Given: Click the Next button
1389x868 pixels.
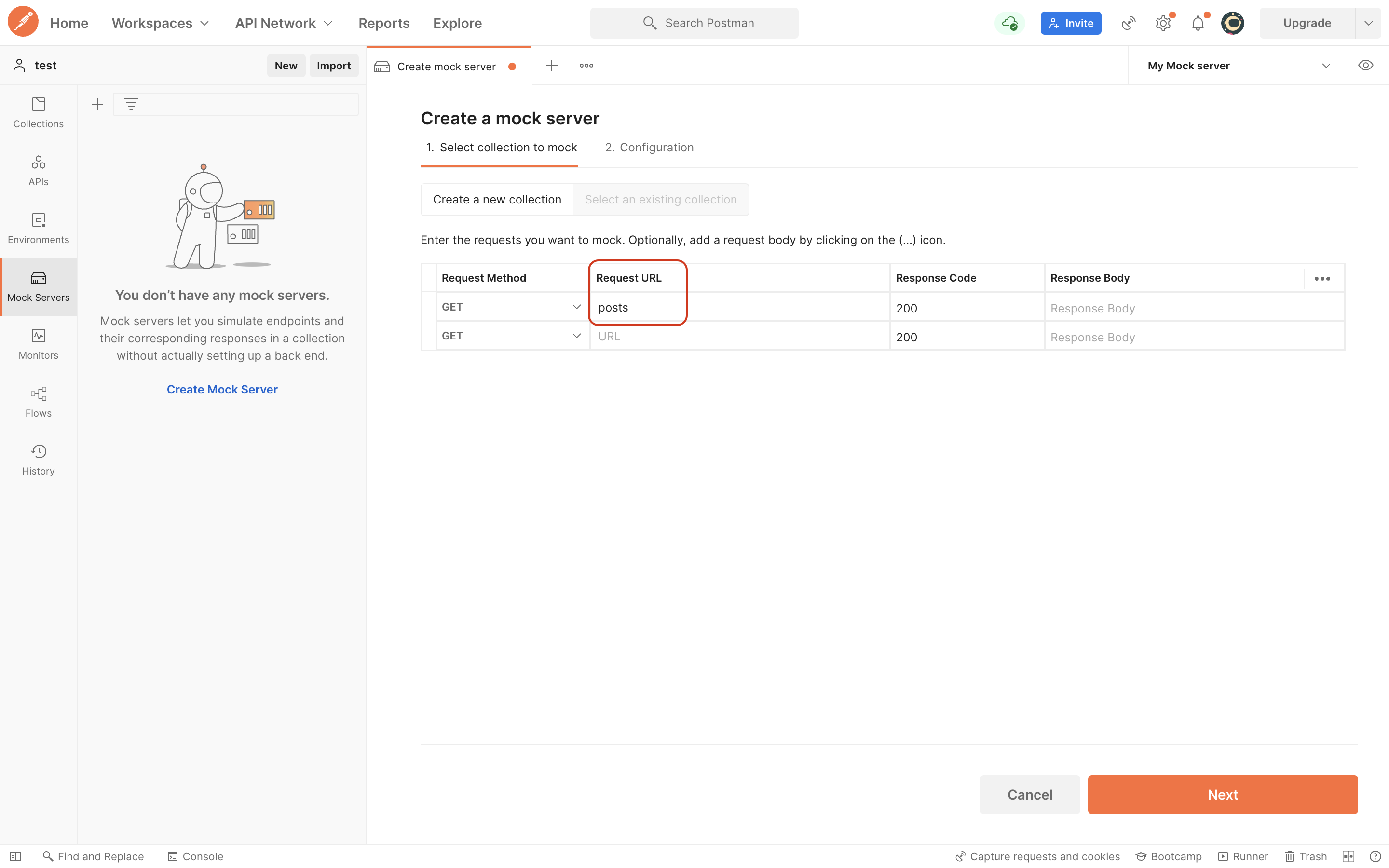Looking at the screenshot, I should [1222, 795].
